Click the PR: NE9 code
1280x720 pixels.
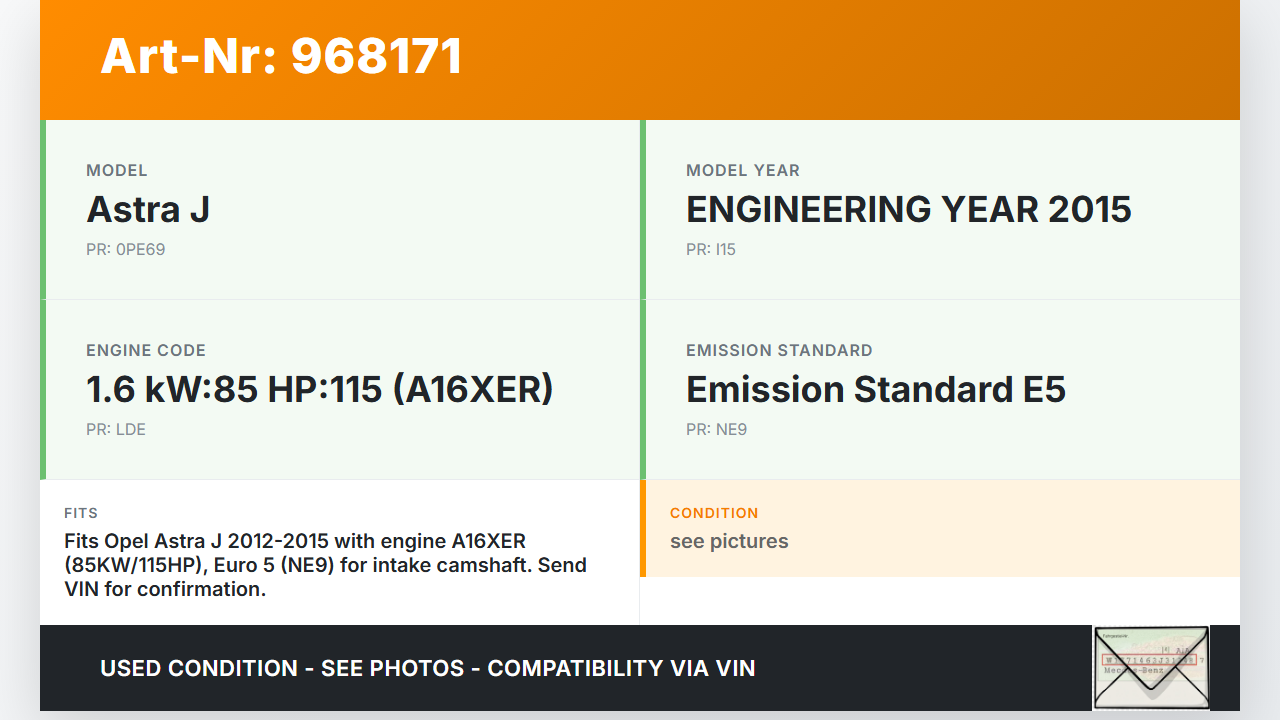point(717,430)
